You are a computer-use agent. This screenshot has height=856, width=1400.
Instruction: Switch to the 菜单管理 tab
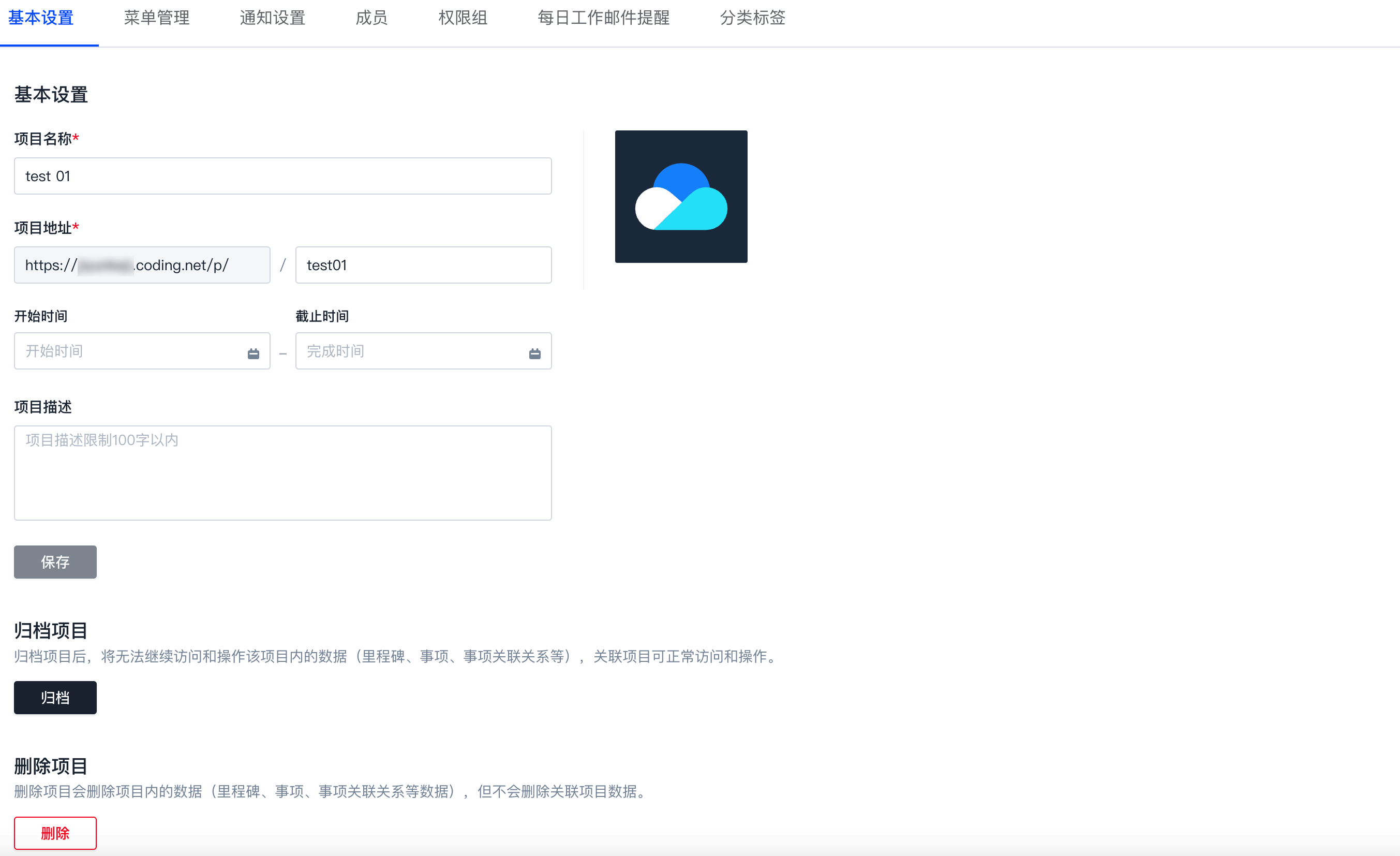156,18
